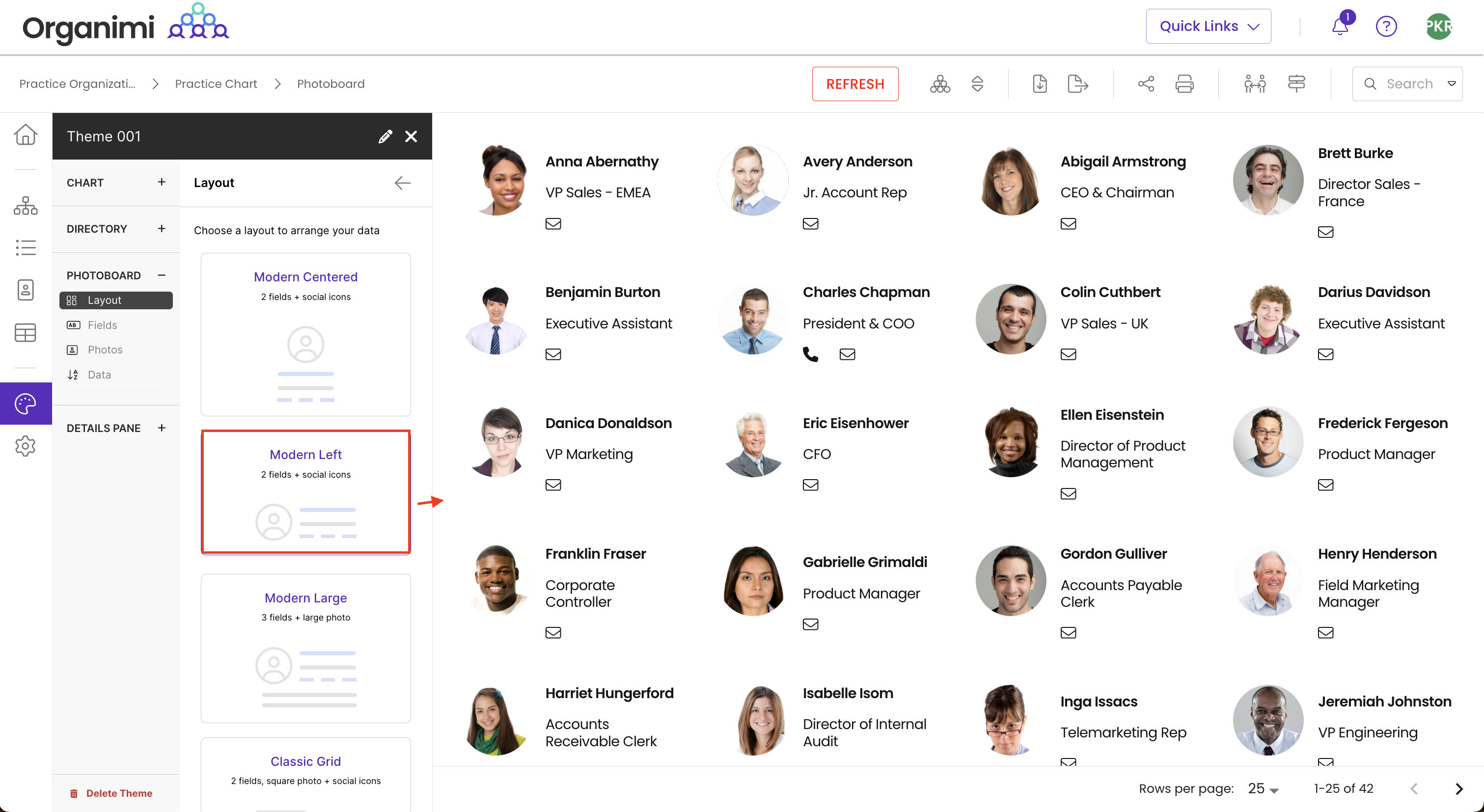
Task: Click the org structure icon beside REFRESH
Action: tap(939, 84)
